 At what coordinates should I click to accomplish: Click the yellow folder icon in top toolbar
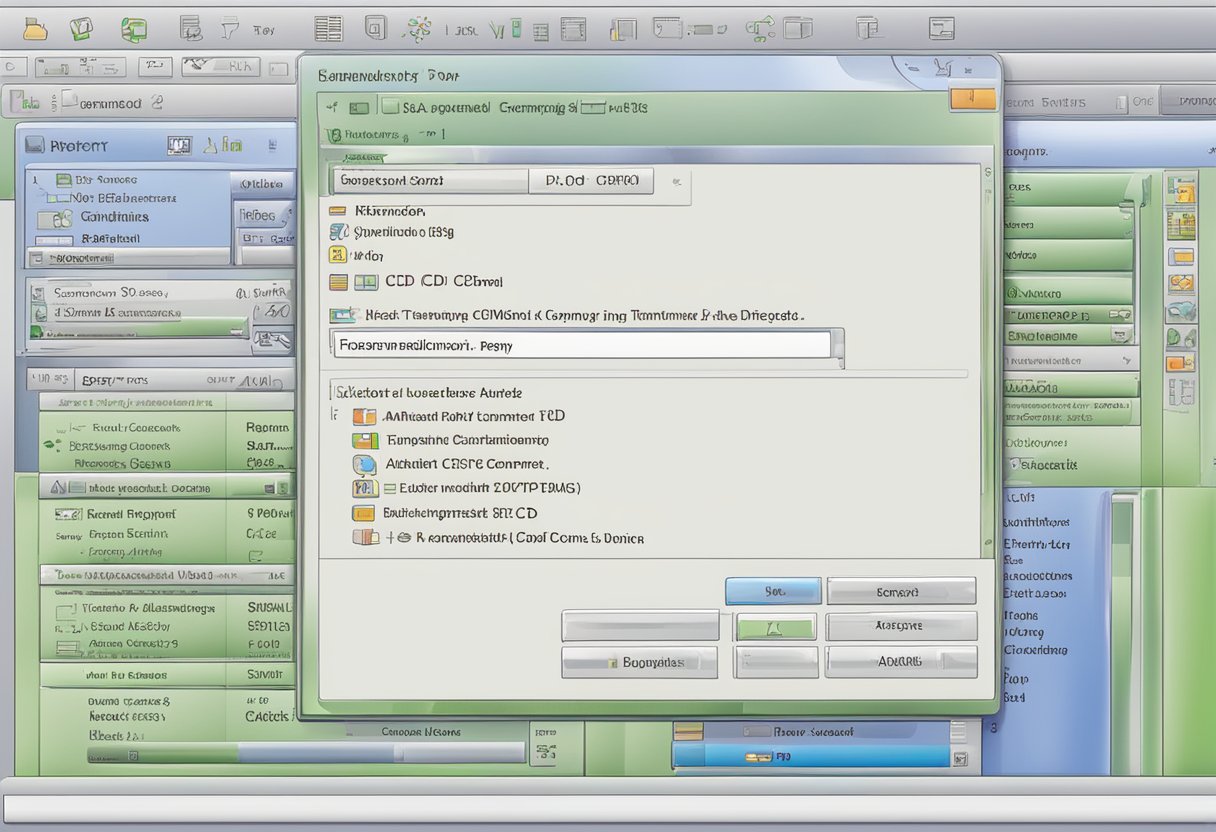click(35, 29)
